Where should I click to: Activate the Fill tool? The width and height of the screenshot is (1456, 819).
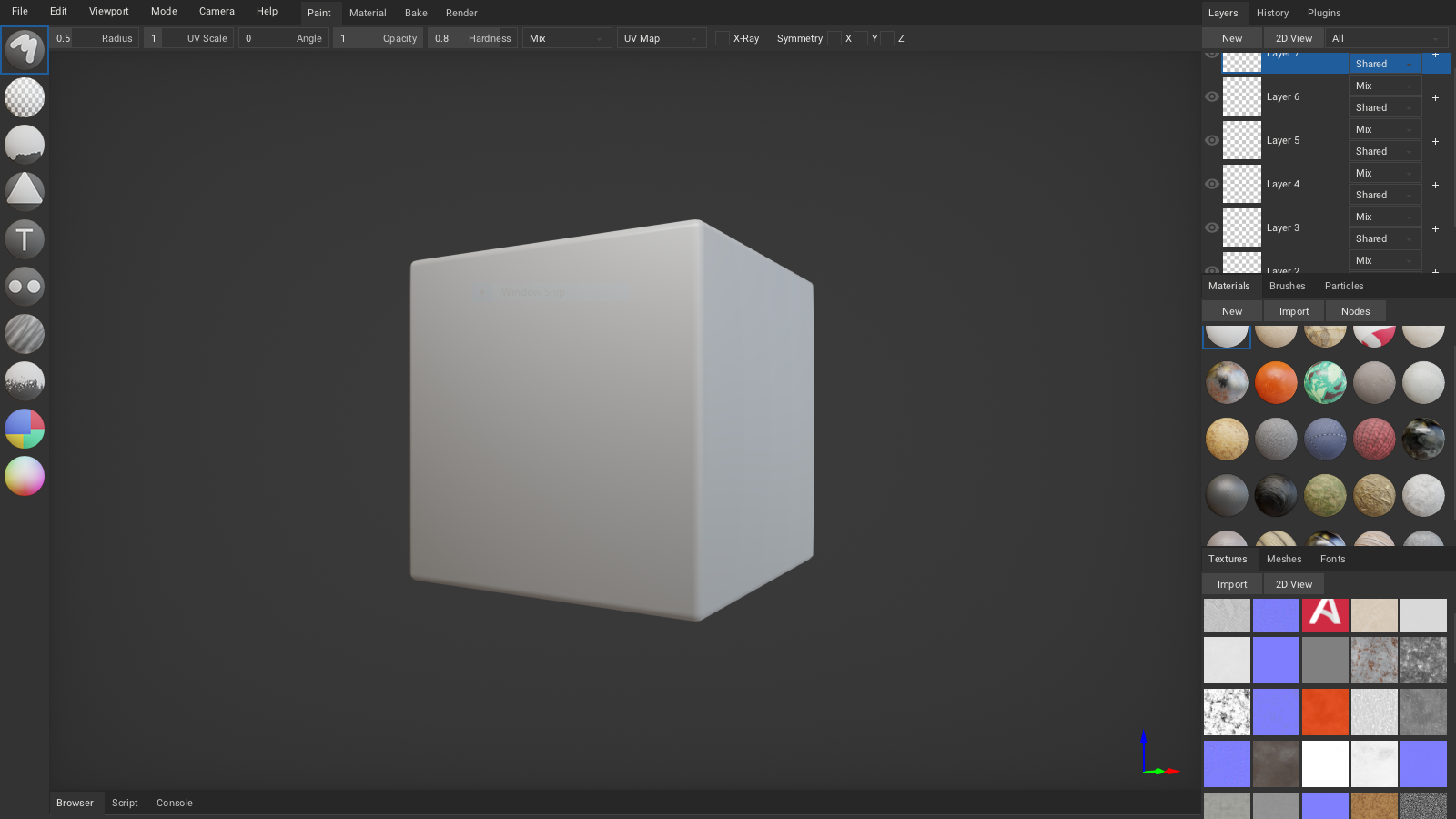click(x=25, y=144)
